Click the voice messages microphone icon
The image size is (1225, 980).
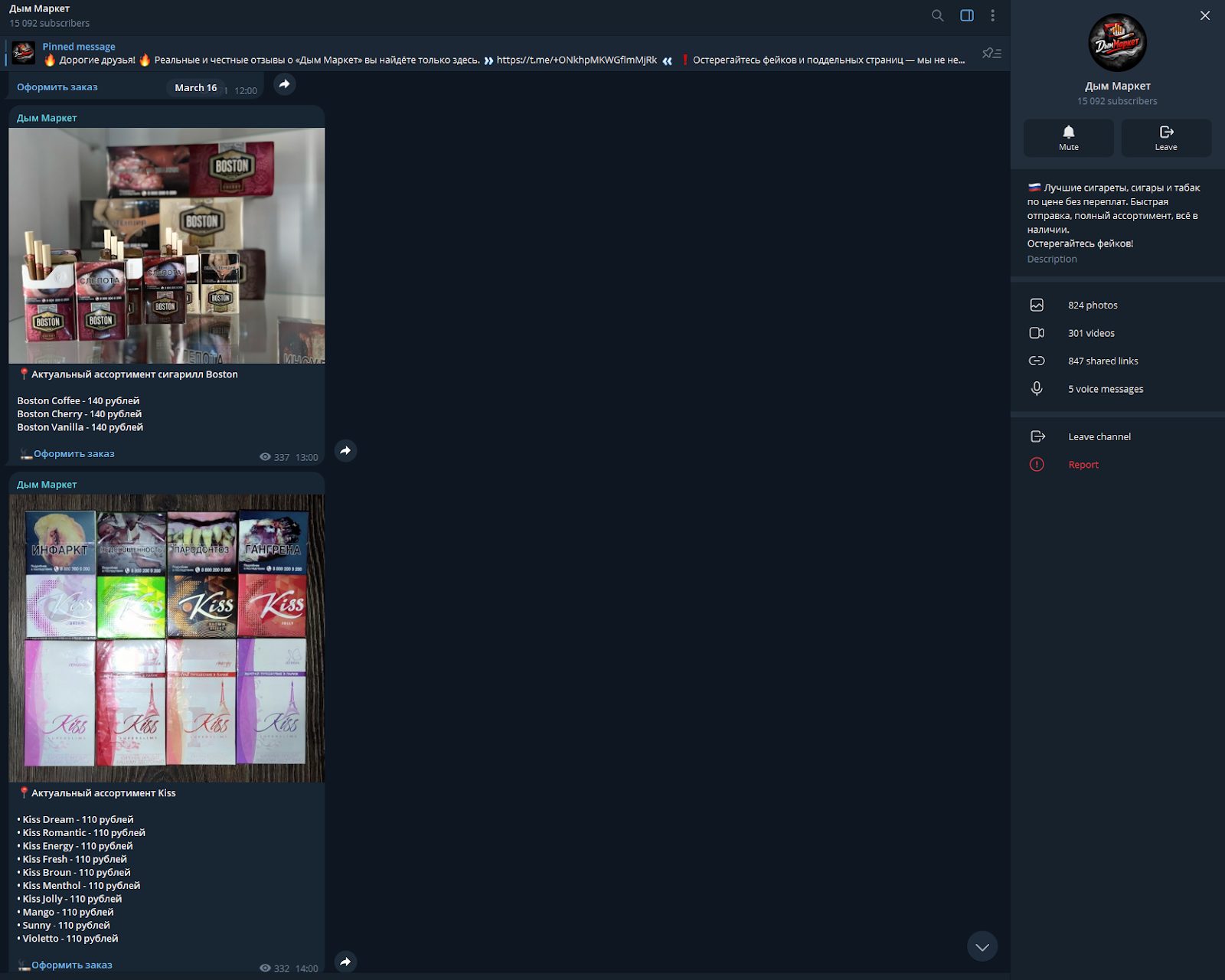(1037, 389)
